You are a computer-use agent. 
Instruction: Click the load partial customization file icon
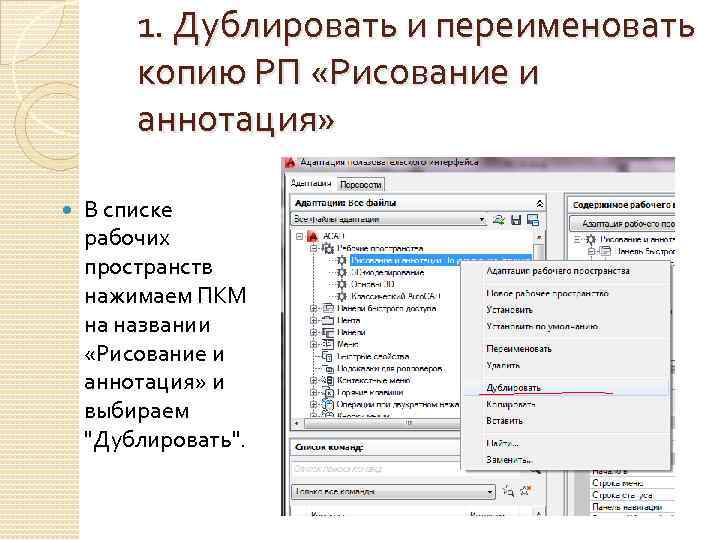[499, 220]
